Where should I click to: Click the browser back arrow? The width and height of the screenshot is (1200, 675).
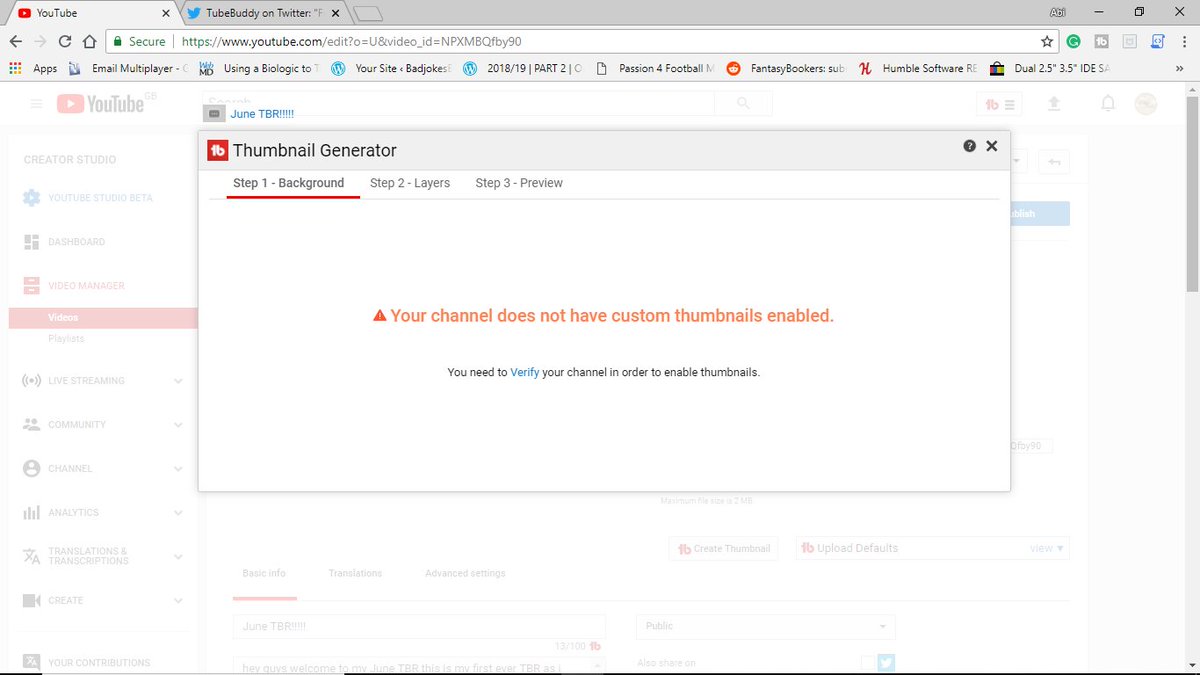(x=16, y=42)
